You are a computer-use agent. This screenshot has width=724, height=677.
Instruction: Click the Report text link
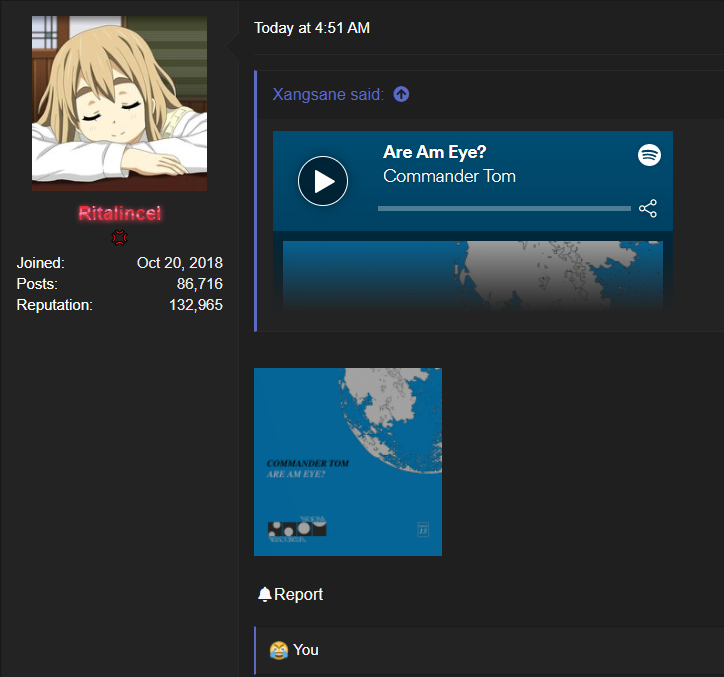pyautogui.click(x=298, y=594)
